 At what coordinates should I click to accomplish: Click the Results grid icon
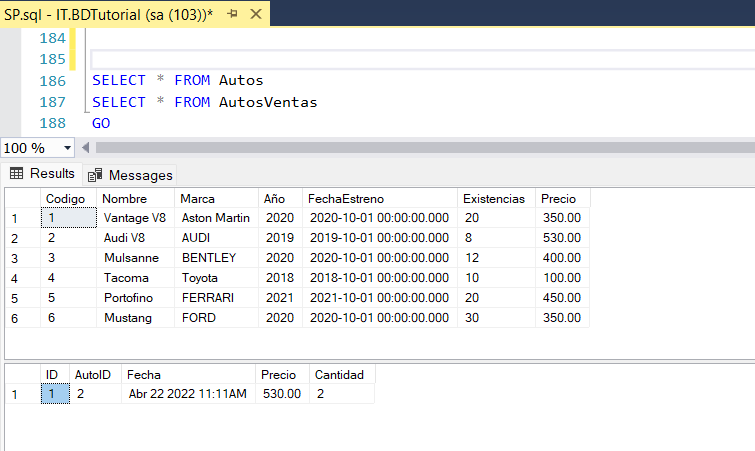coord(16,173)
